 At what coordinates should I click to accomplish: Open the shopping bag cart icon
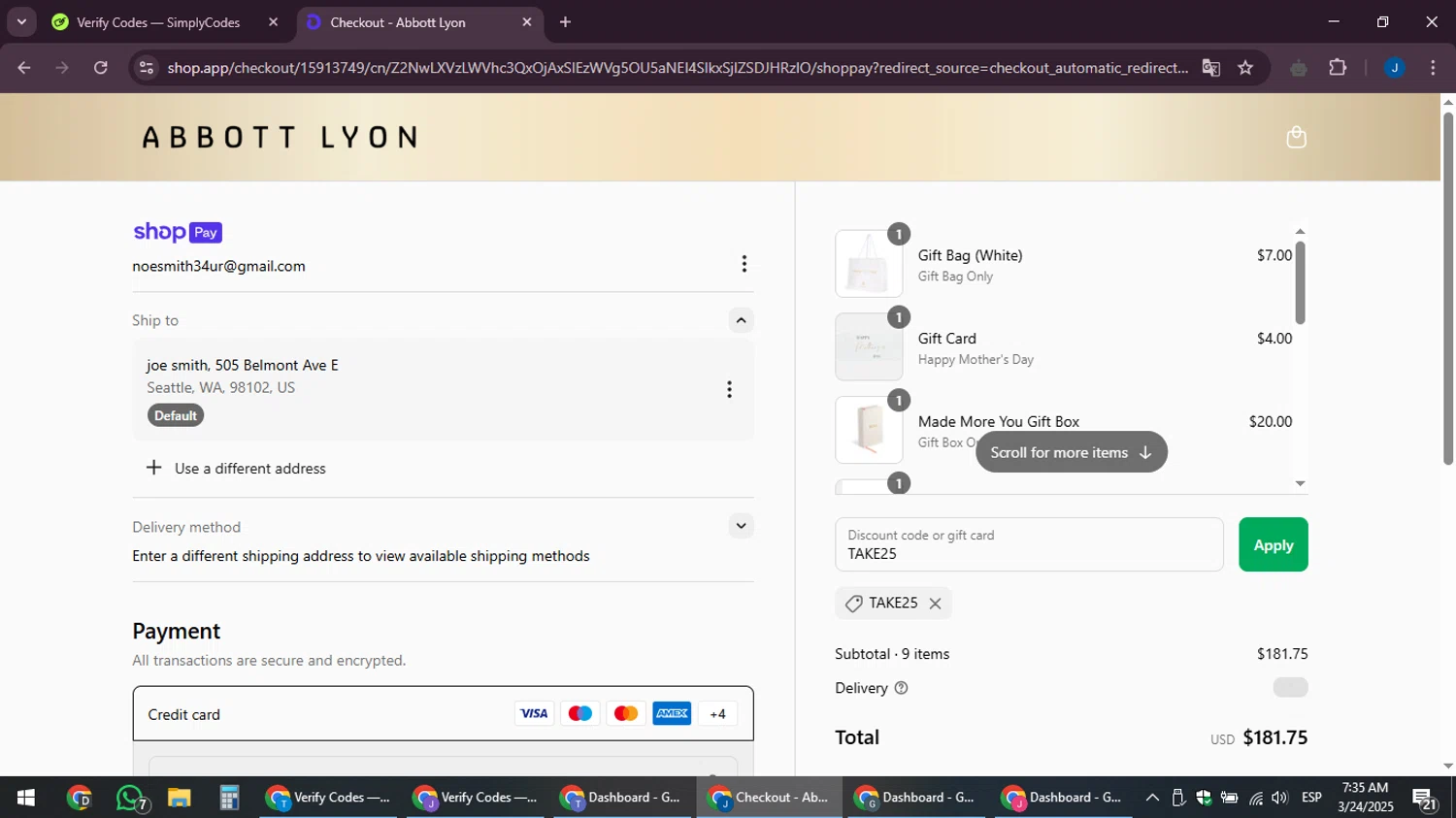(x=1296, y=137)
